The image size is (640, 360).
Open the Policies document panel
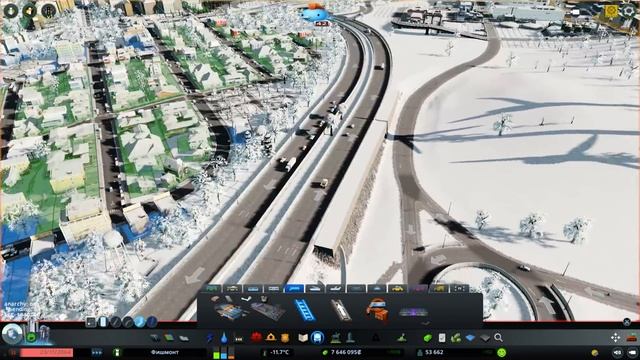[442, 338]
